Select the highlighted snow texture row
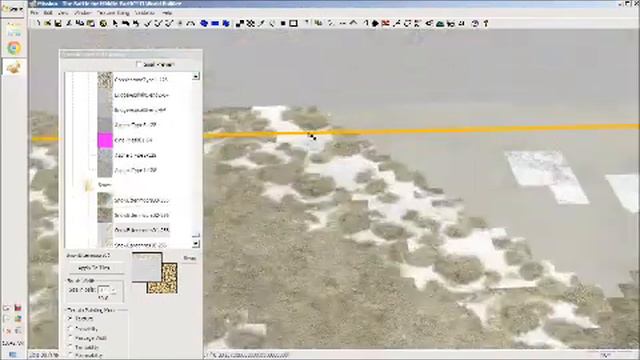This screenshot has height=360, width=640. click(141, 230)
